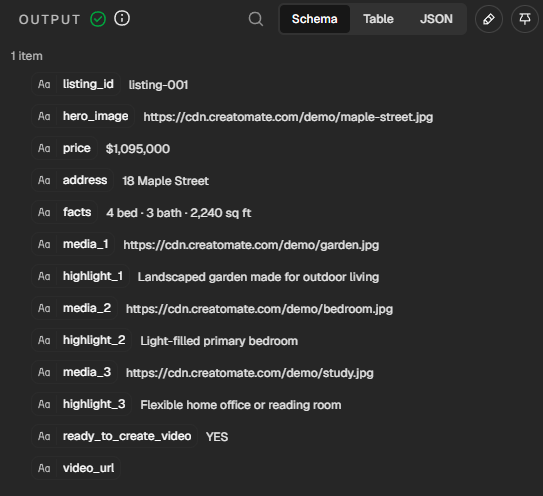Click the string type icon beside media_2
This screenshot has height=496, width=543.
[x=44, y=308]
